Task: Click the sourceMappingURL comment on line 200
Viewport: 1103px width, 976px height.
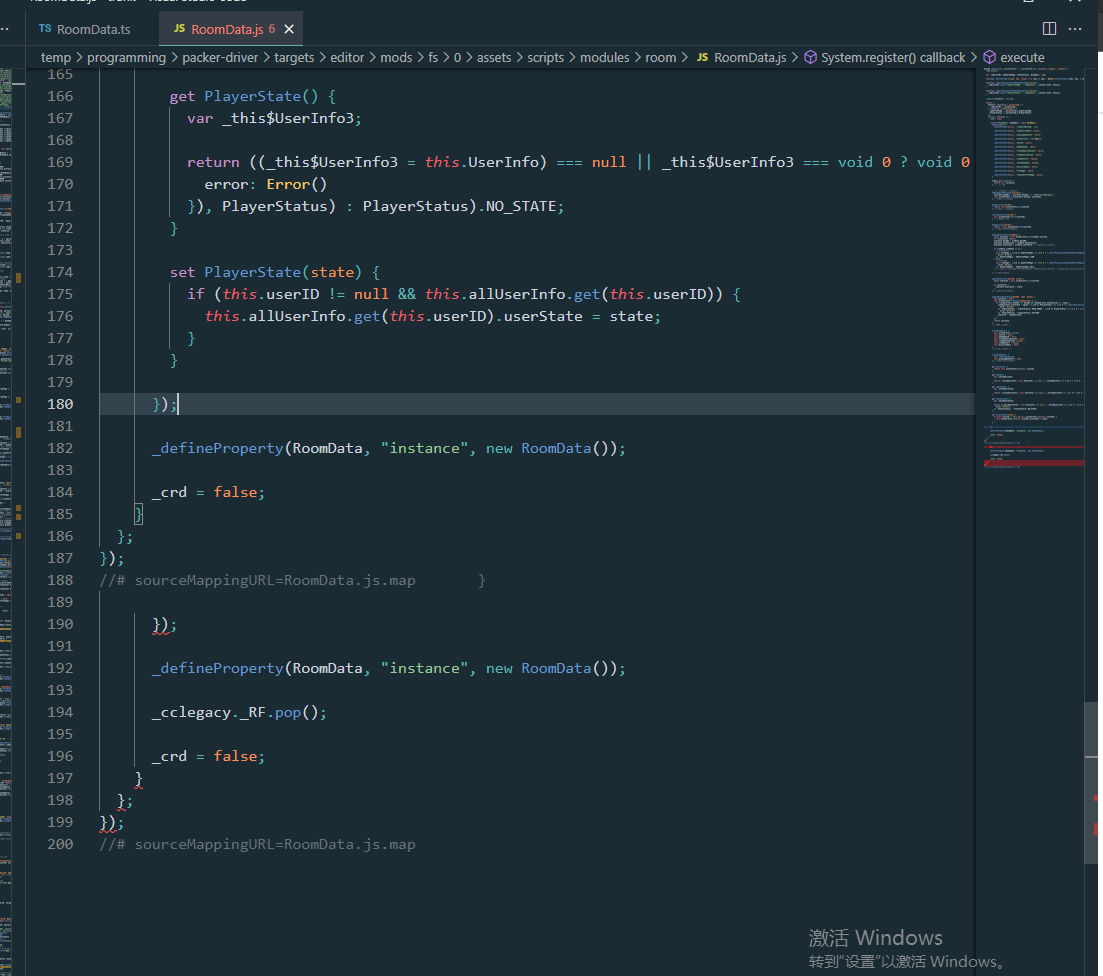Action: click(257, 844)
